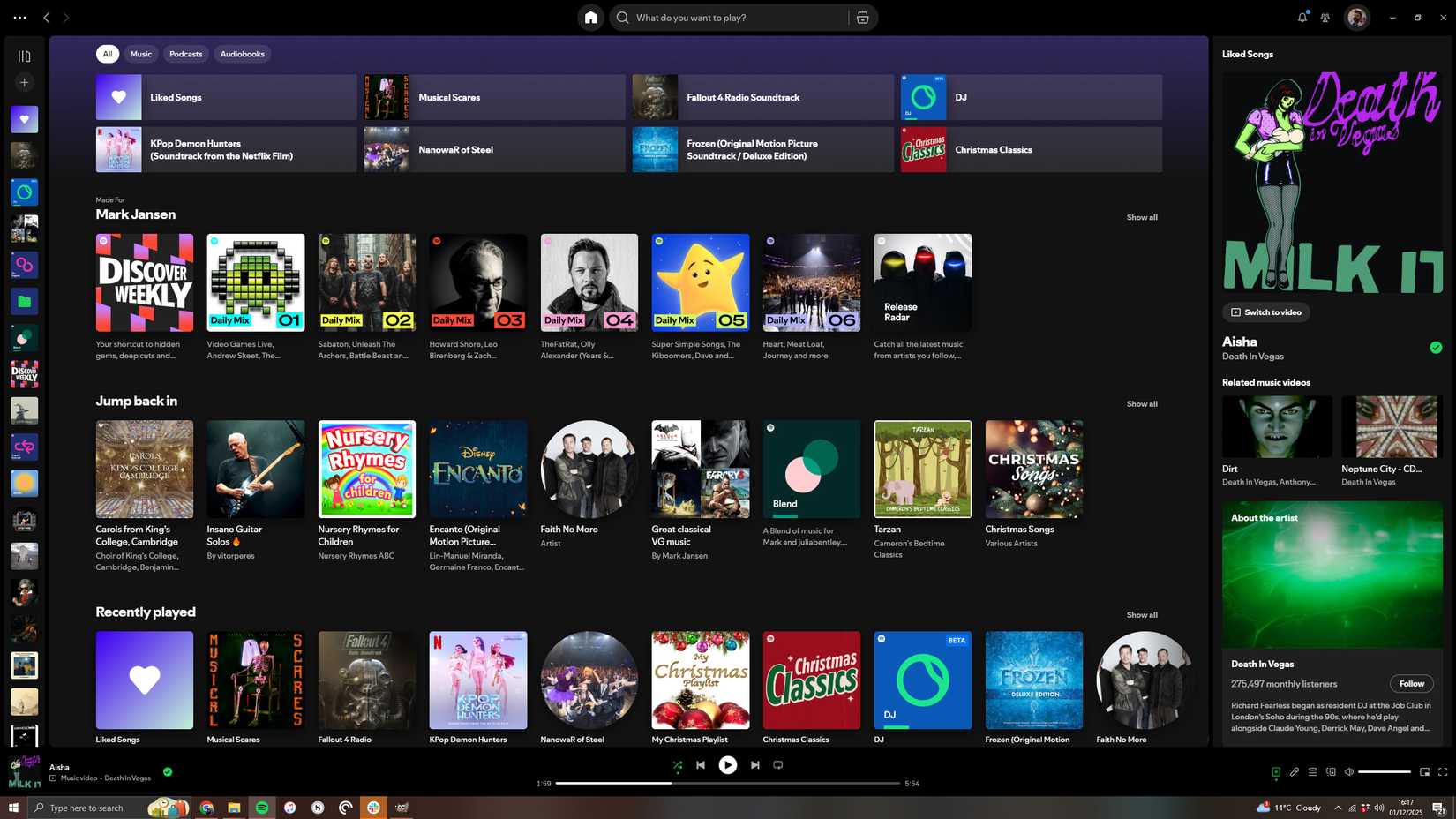Show all Recently played items

click(1141, 614)
